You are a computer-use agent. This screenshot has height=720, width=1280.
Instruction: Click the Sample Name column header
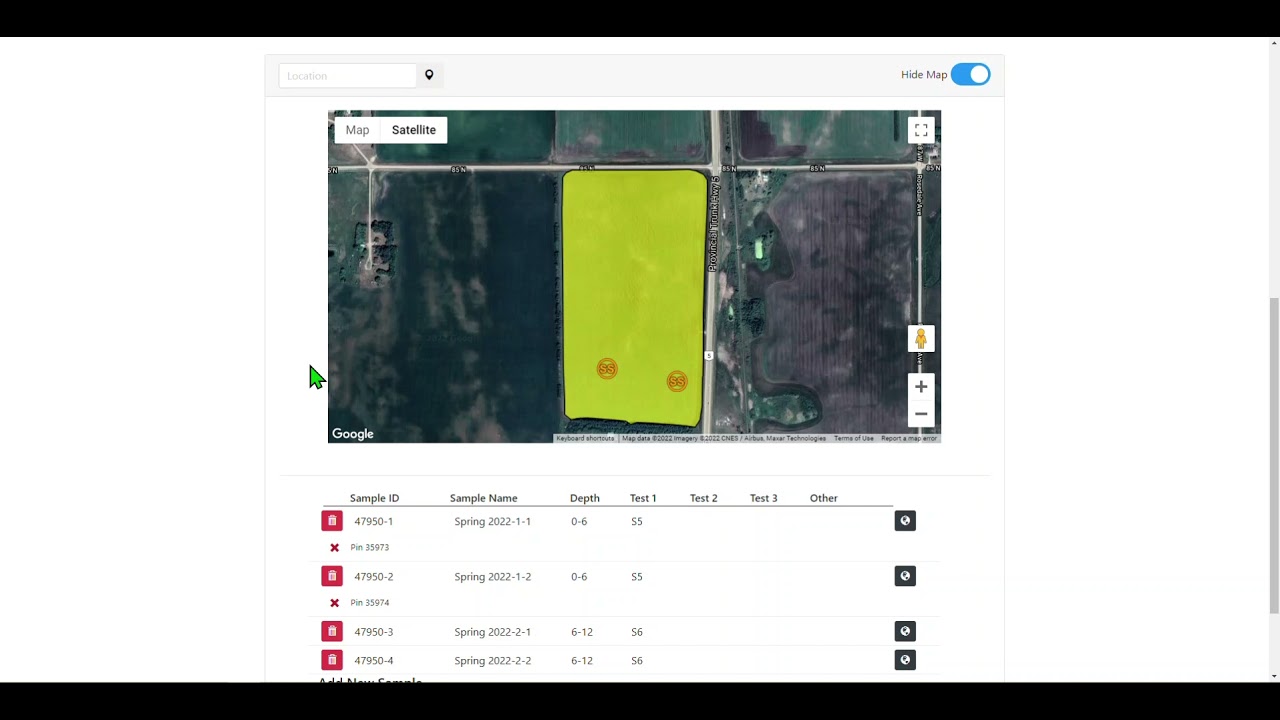[483, 498]
